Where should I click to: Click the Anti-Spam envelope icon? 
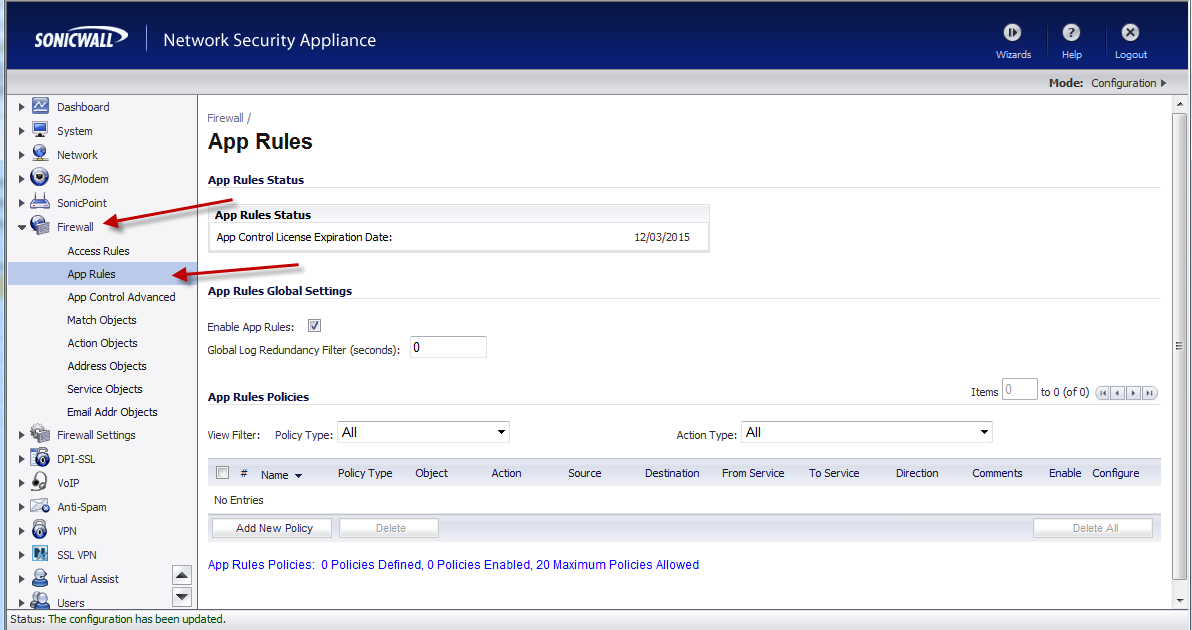[40, 506]
